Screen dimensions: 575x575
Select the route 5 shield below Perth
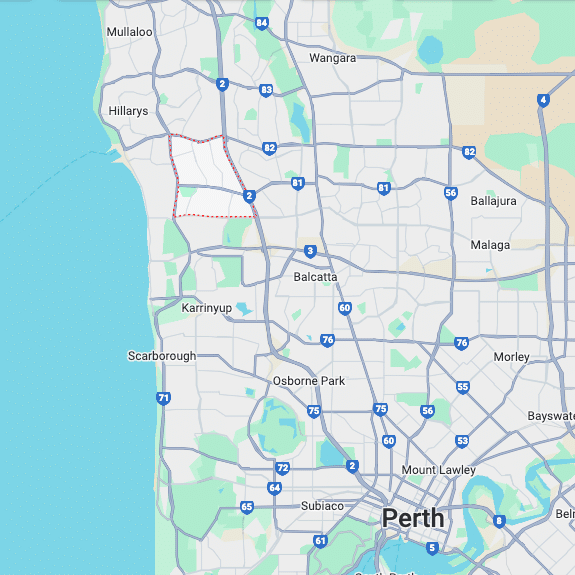[432, 548]
